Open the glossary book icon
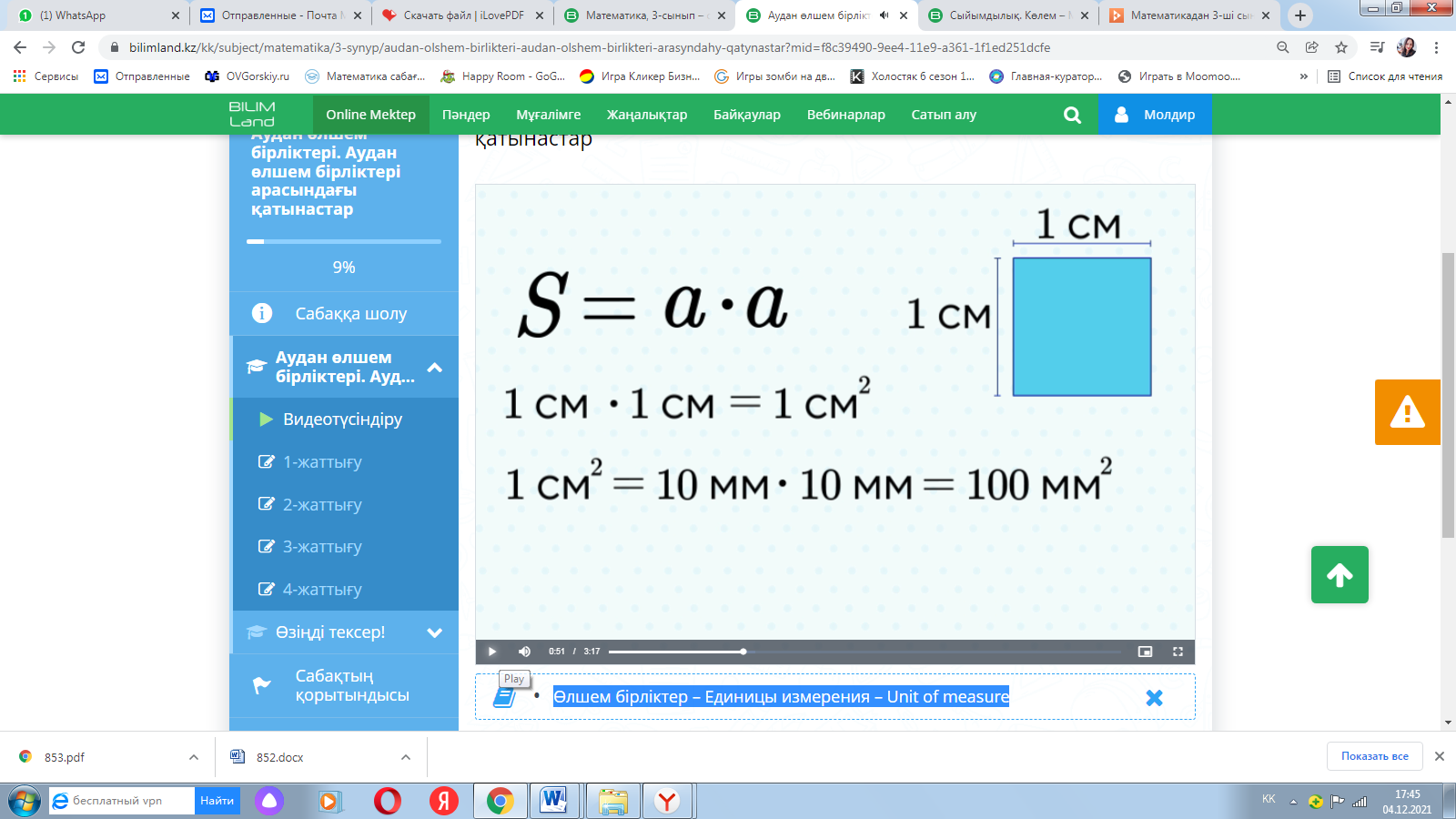 pos(504,697)
